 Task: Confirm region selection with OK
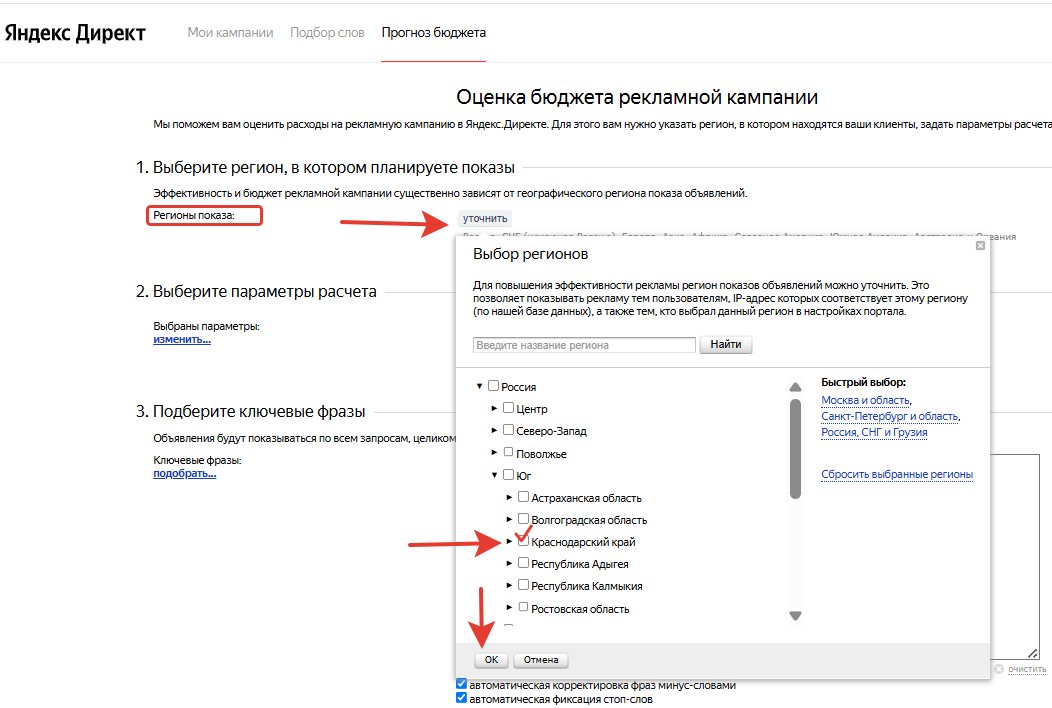[x=491, y=660]
